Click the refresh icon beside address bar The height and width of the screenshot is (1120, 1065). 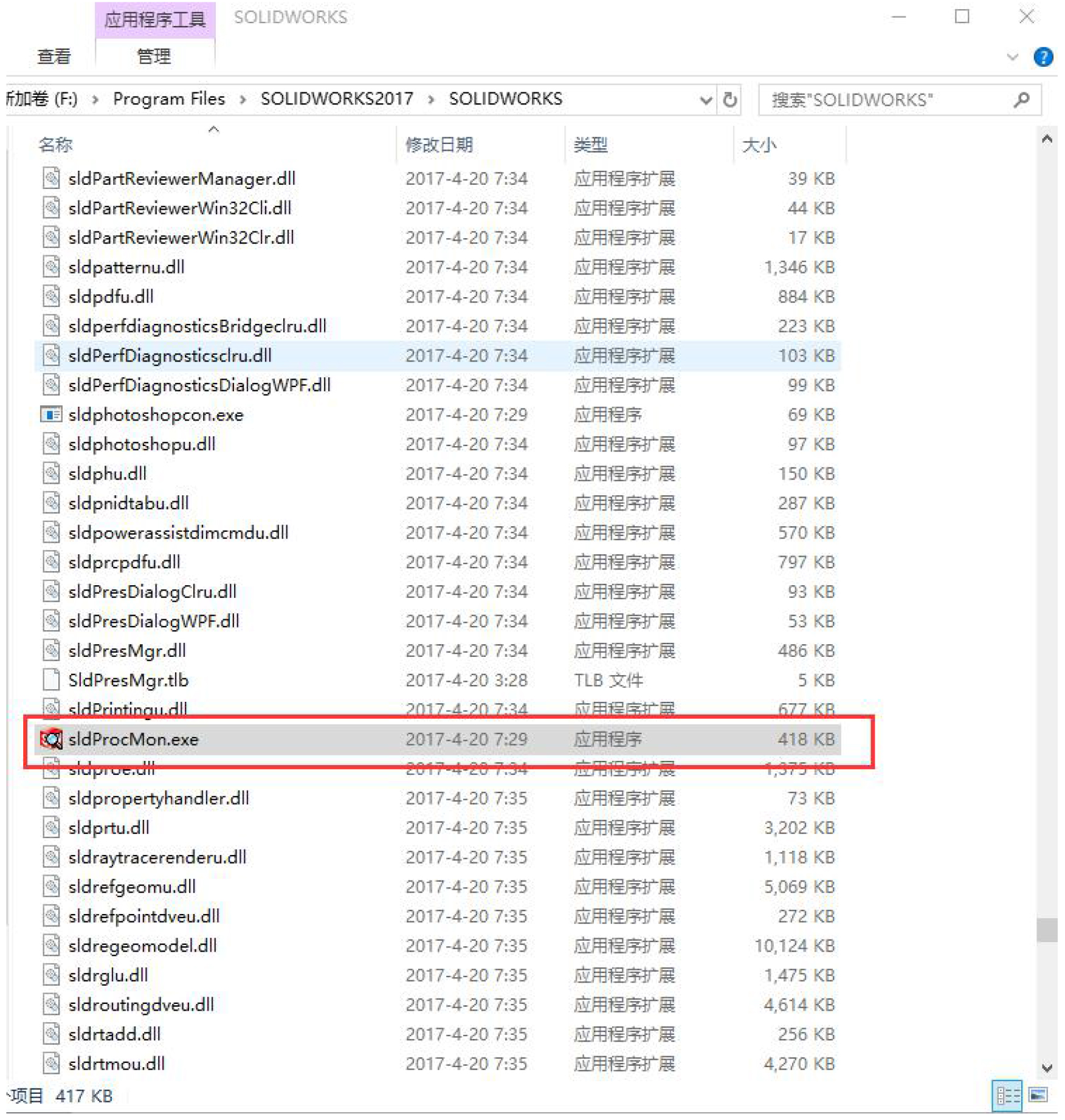click(730, 99)
